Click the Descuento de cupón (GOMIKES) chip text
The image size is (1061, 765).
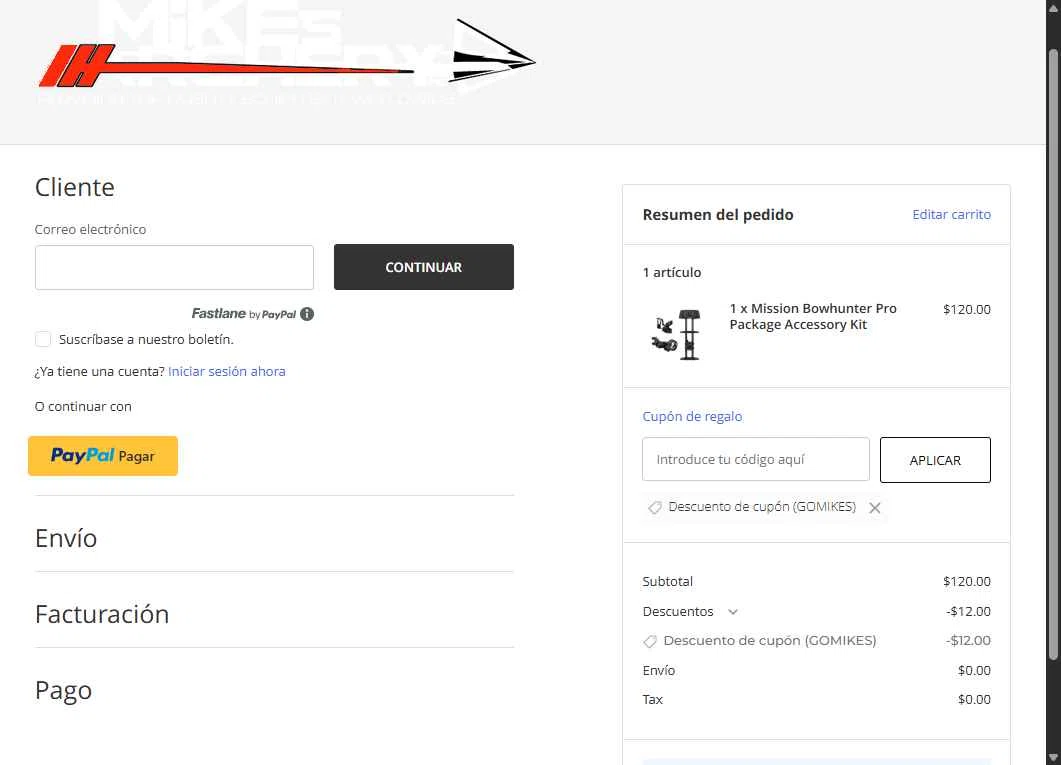(762, 507)
